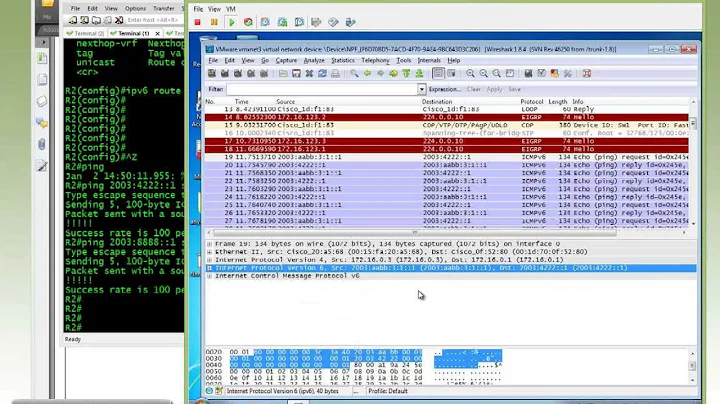720x404 pixels.
Task: Suspend the VM with pause icon
Action: click(214, 22)
